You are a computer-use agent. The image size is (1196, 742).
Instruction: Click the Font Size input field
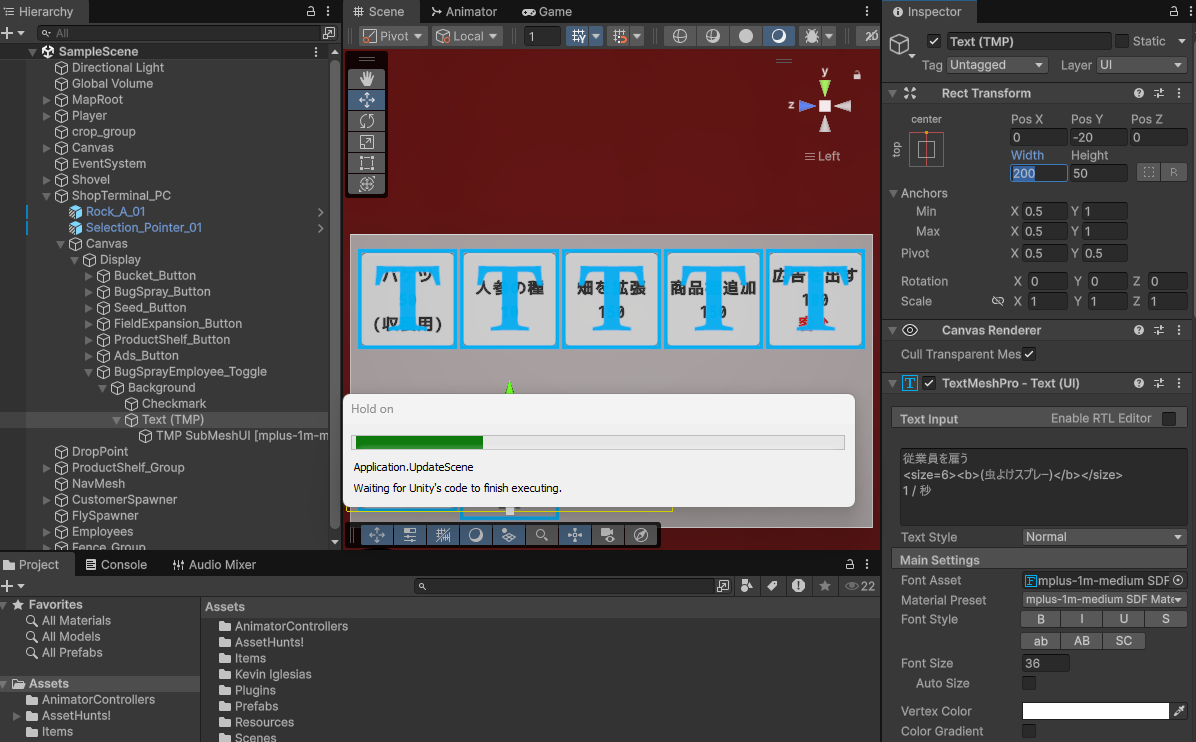click(x=1045, y=663)
